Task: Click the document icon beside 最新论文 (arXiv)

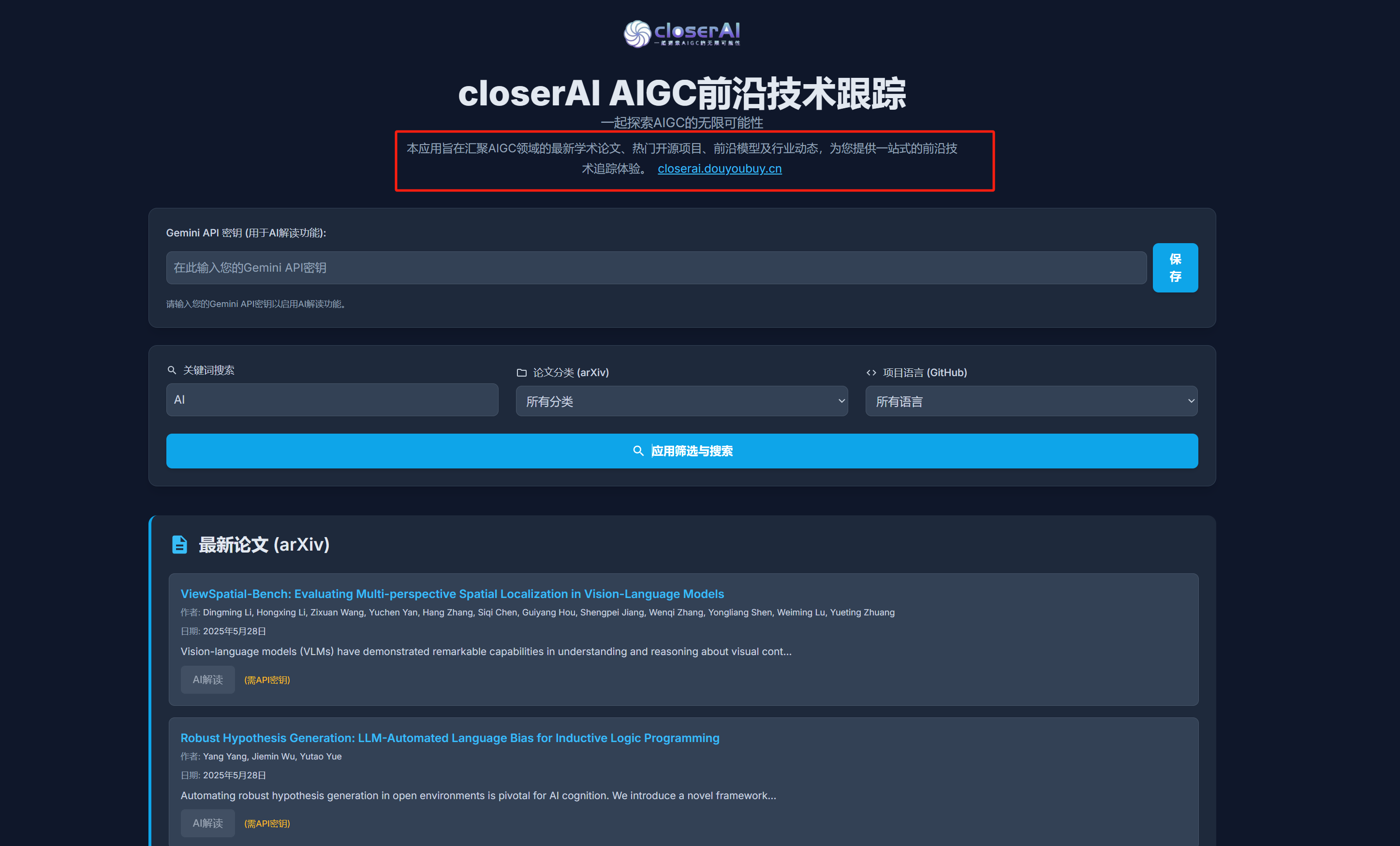Action: (179, 544)
